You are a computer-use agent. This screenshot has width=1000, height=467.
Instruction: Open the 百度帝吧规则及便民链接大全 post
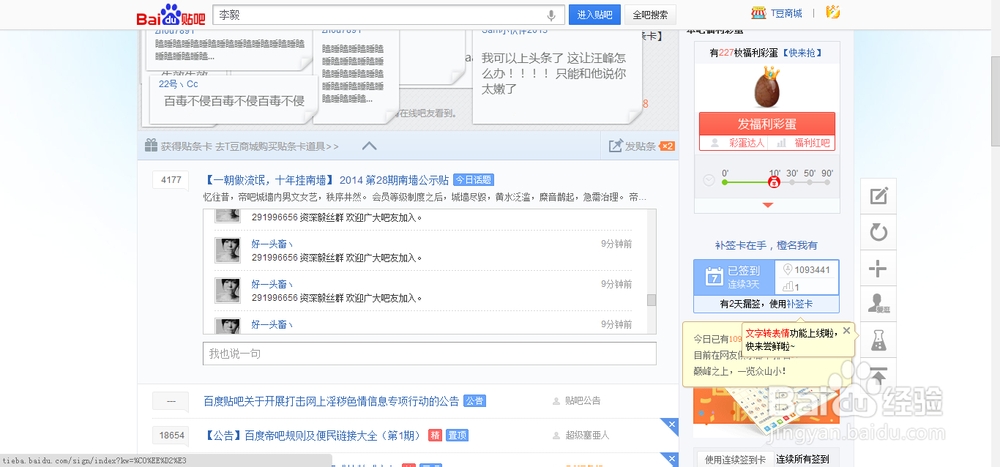click(x=312, y=436)
